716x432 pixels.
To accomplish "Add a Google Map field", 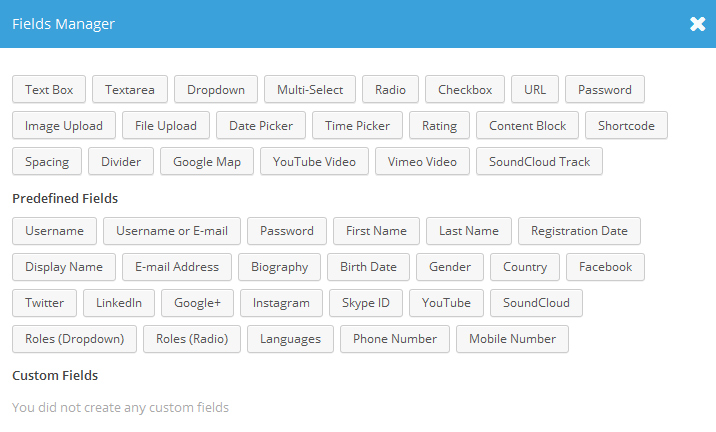I will [207, 161].
